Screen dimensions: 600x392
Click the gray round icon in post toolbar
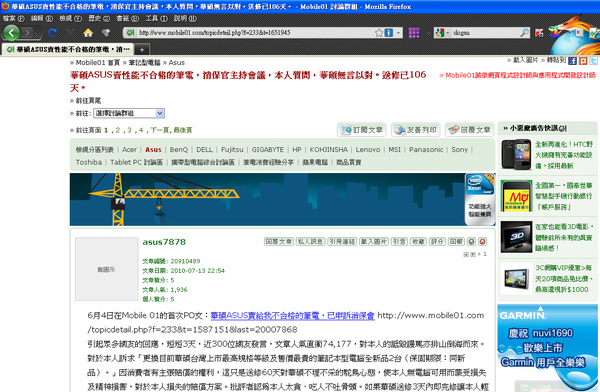(471, 242)
